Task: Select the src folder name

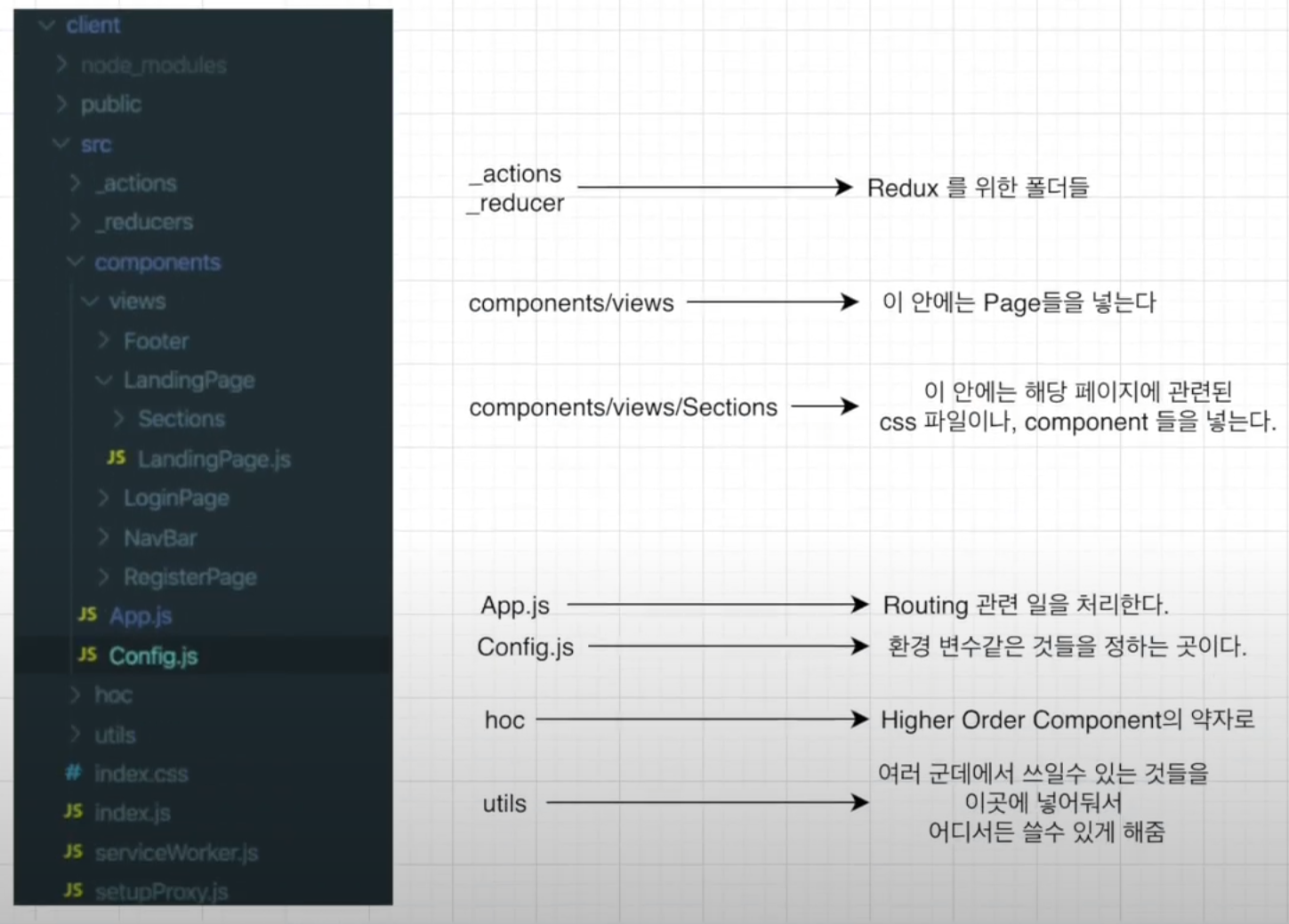Action: tap(96, 144)
